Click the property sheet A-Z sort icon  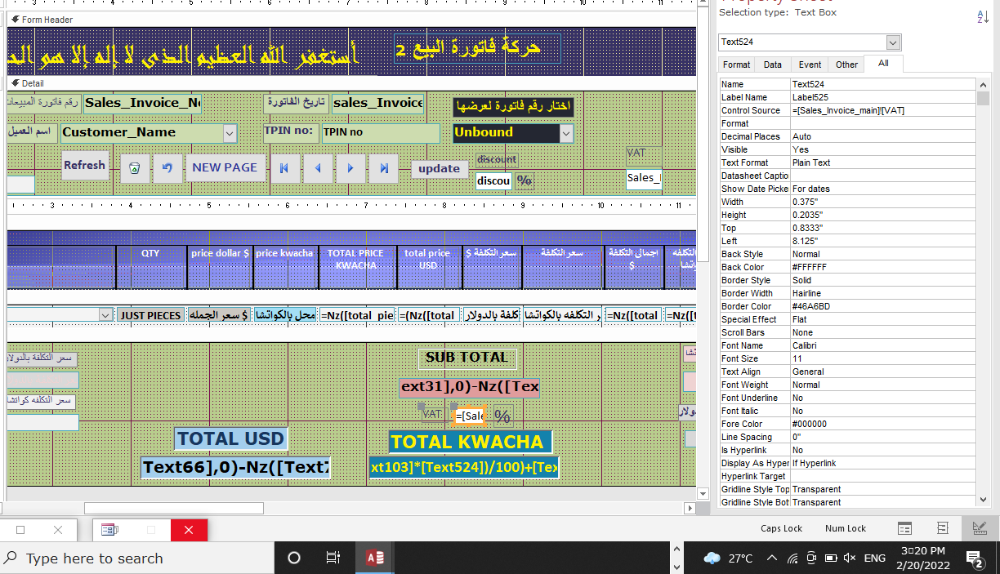tap(983, 17)
